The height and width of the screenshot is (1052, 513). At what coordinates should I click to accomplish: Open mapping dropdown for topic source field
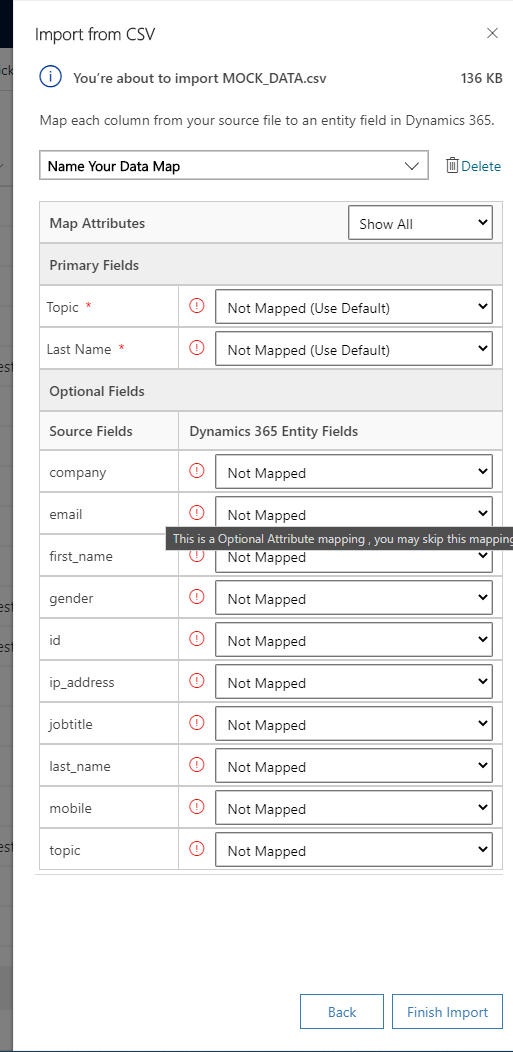353,850
